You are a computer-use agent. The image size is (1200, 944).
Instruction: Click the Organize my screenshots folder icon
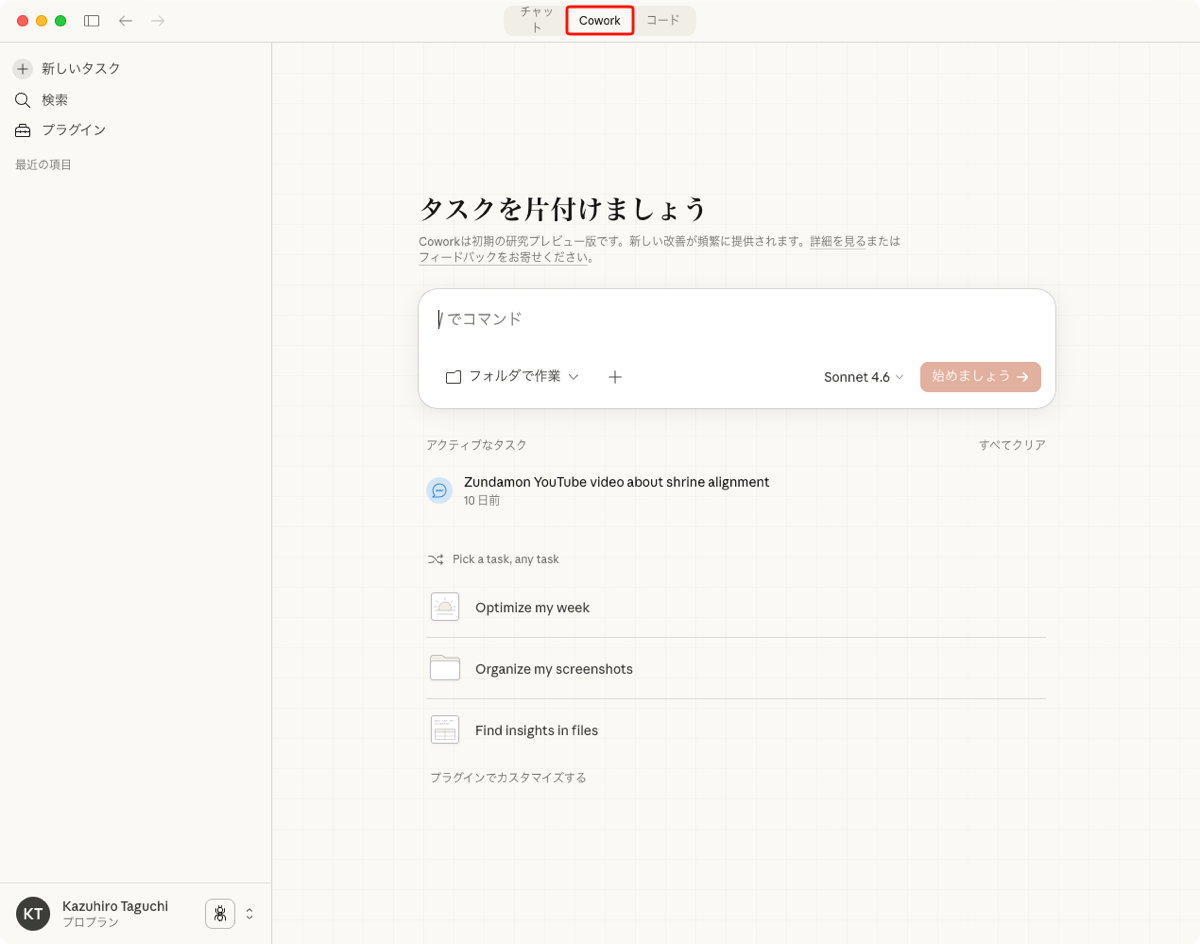tap(445, 668)
